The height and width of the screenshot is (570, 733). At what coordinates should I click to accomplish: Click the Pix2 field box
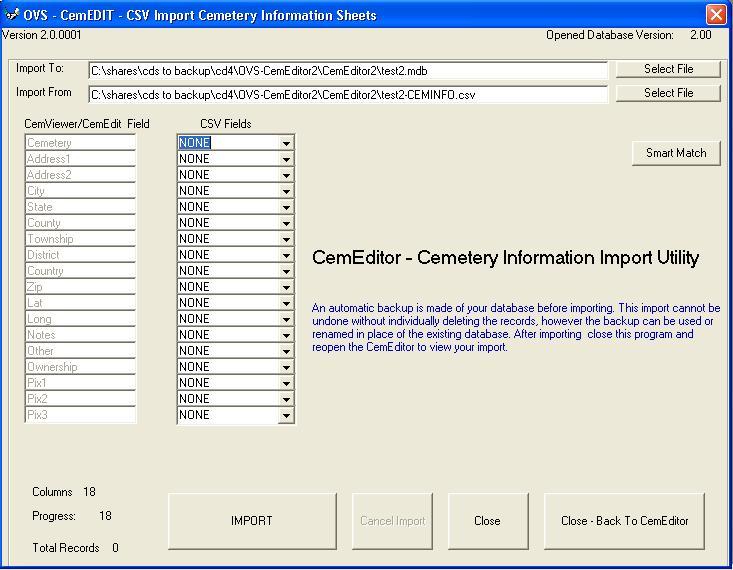(80, 399)
